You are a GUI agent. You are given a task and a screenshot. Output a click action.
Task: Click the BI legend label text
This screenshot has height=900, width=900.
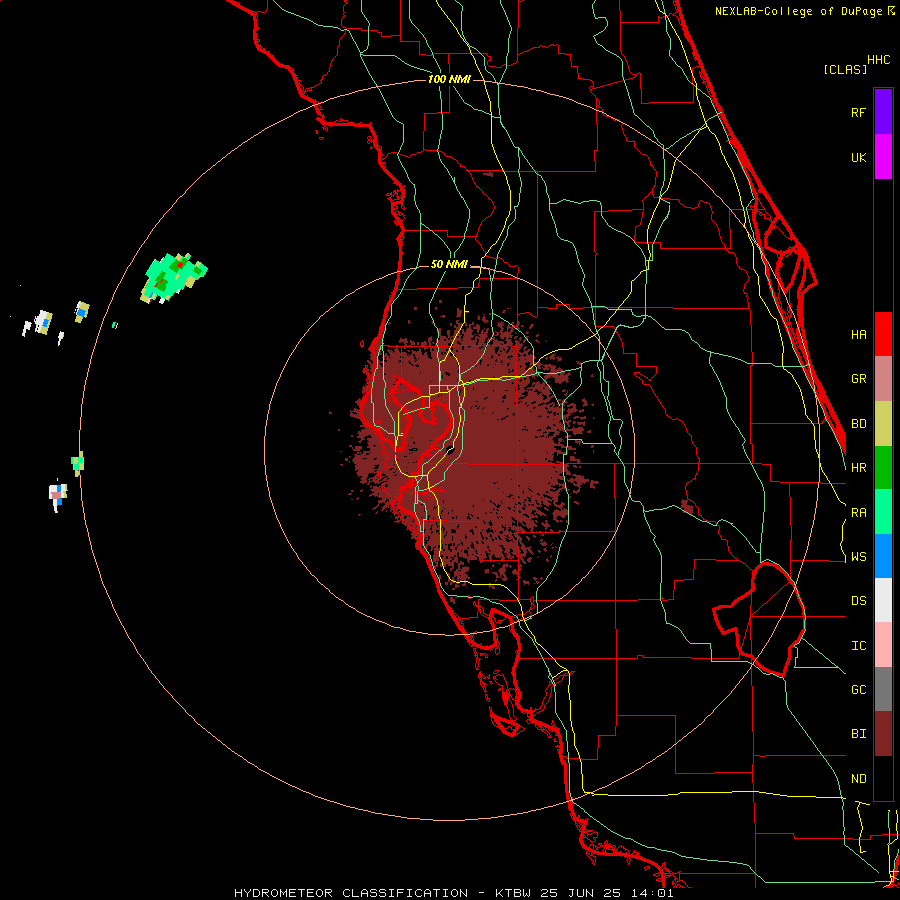click(858, 734)
